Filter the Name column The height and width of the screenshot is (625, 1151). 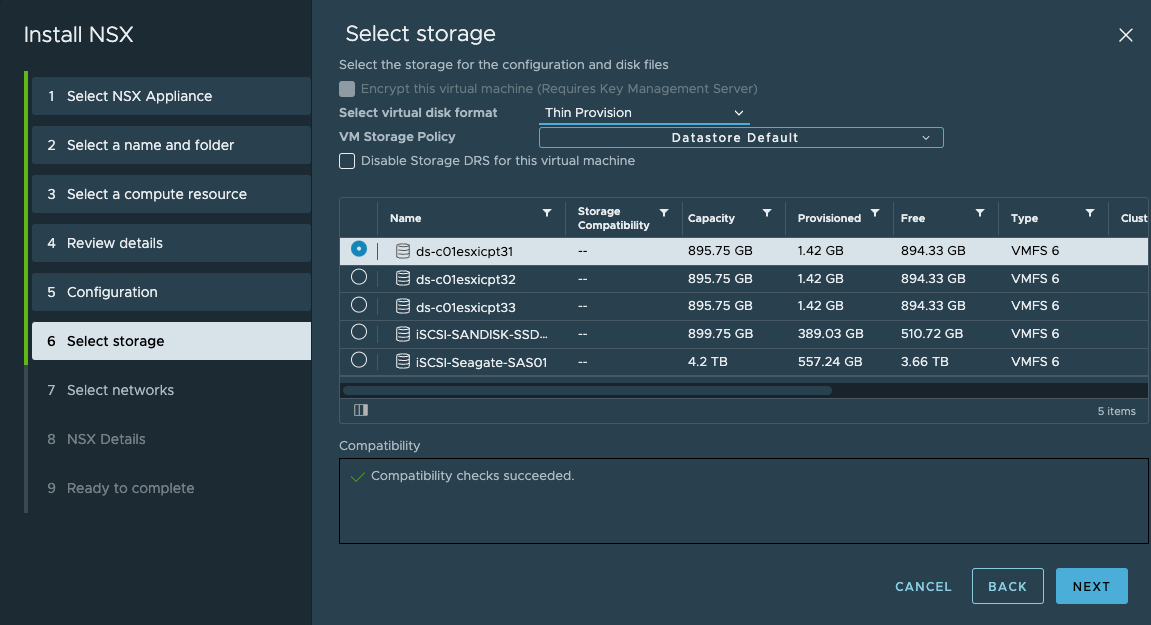click(x=547, y=213)
